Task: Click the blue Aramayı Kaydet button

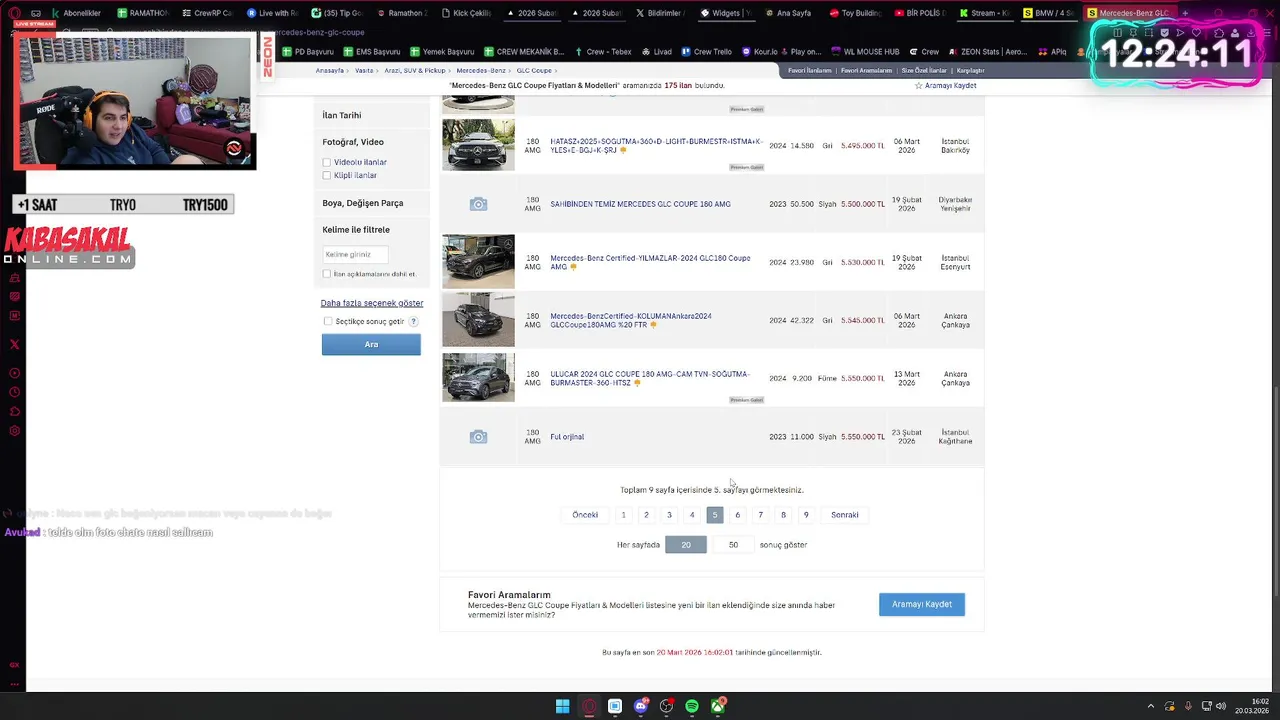Action: pyautogui.click(x=922, y=604)
